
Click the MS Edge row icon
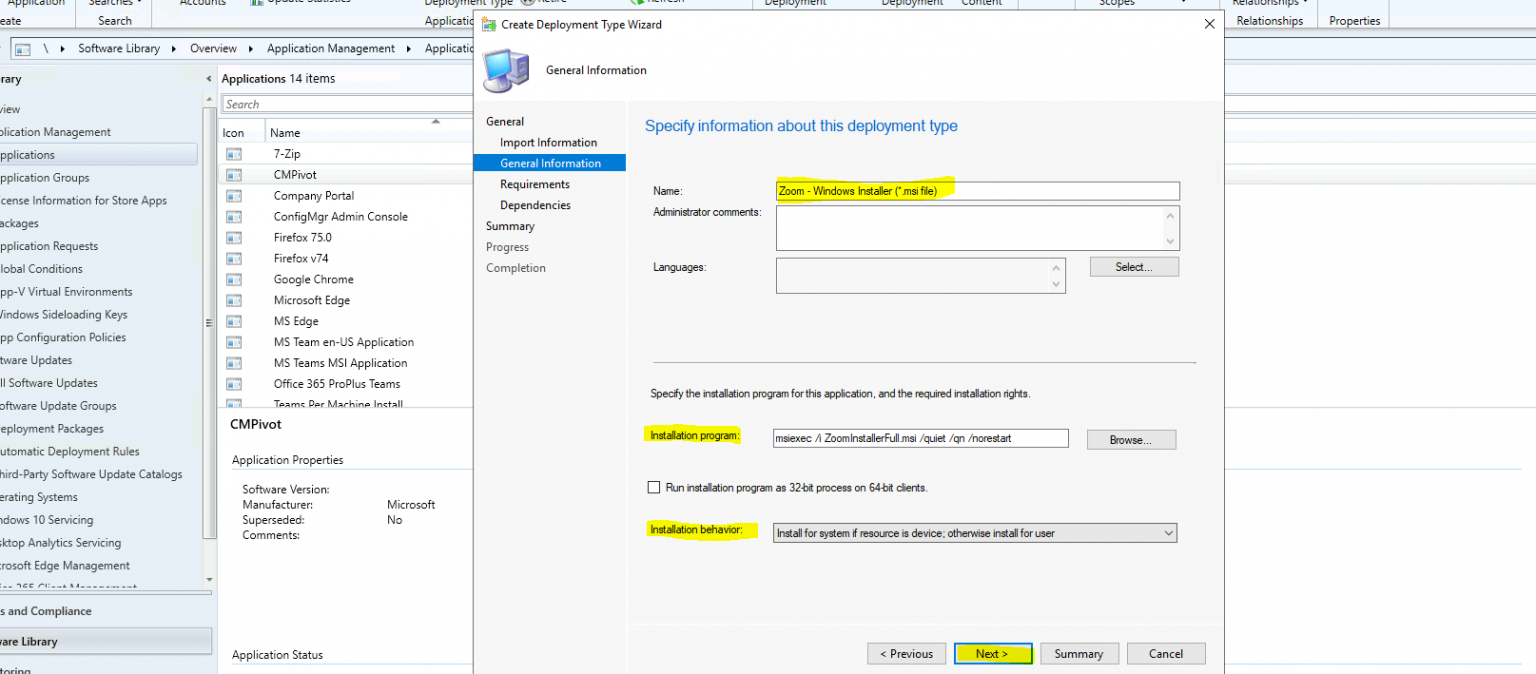(x=234, y=322)
